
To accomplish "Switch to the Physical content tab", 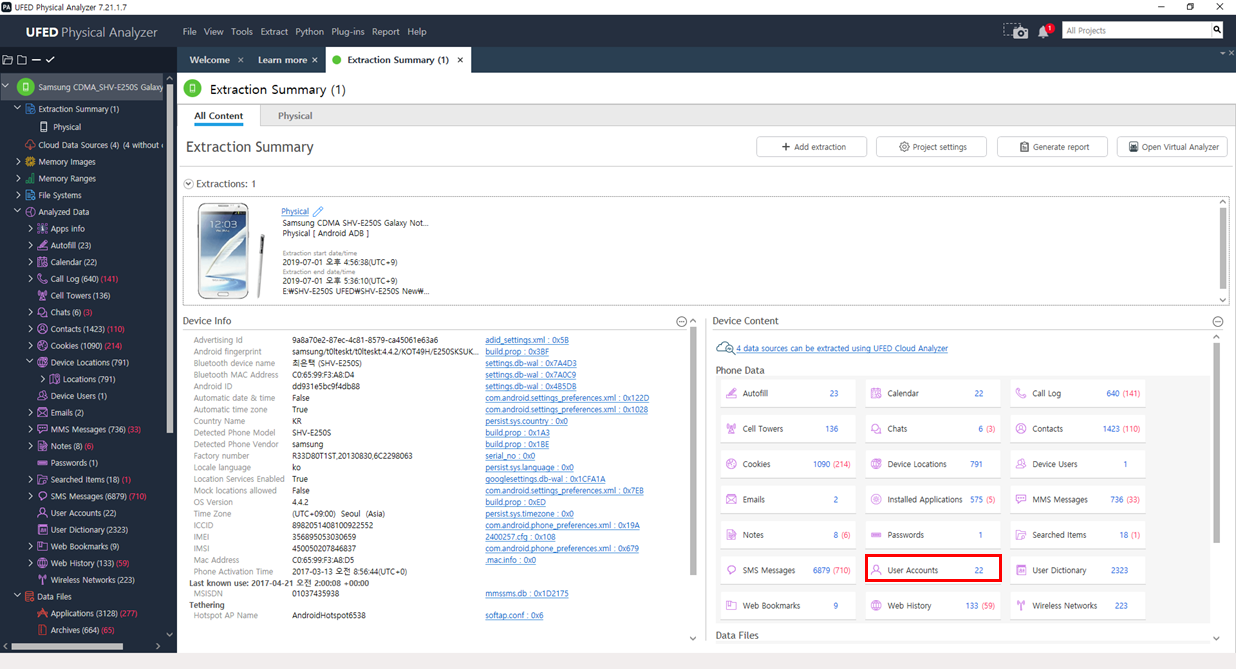I will pos(295,116).
